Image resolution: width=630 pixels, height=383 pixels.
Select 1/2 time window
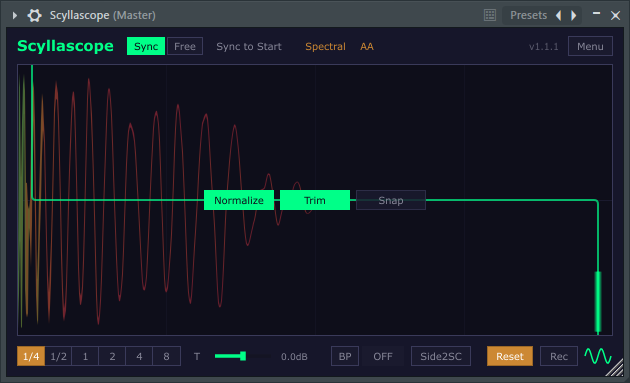[x=58, y=356]
